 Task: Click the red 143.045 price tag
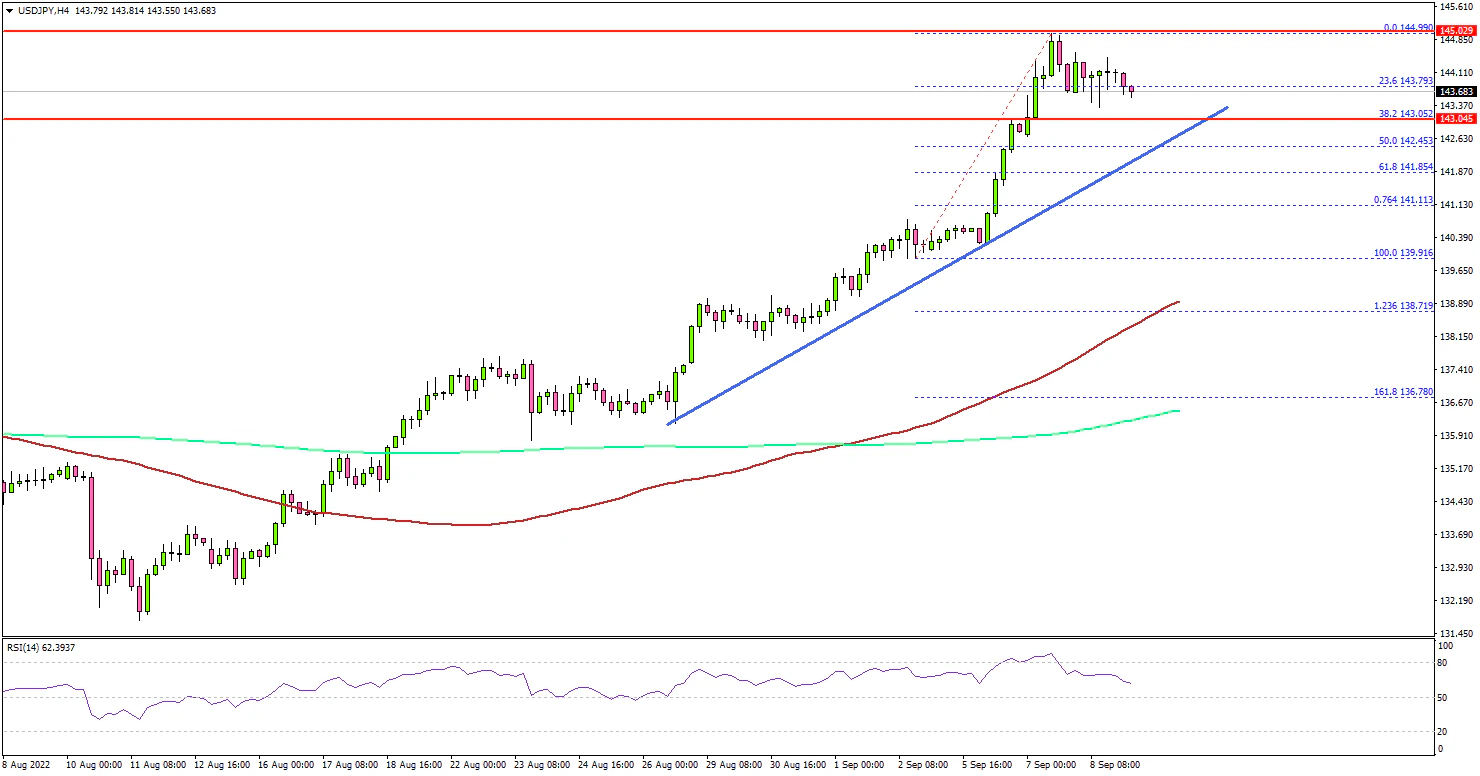point(1456,119)
